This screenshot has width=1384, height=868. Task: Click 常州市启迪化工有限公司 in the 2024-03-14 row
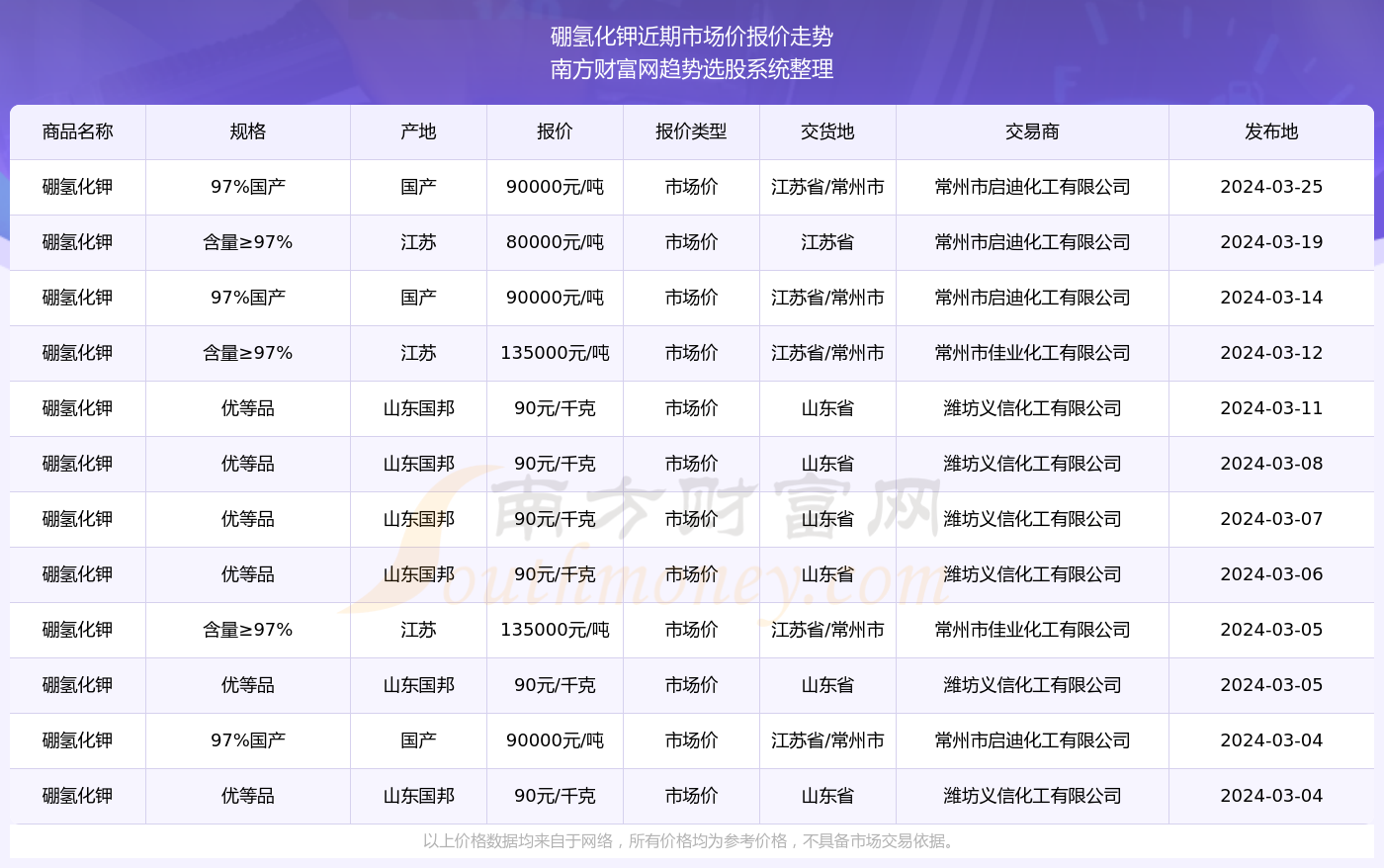pos(1032,298)
